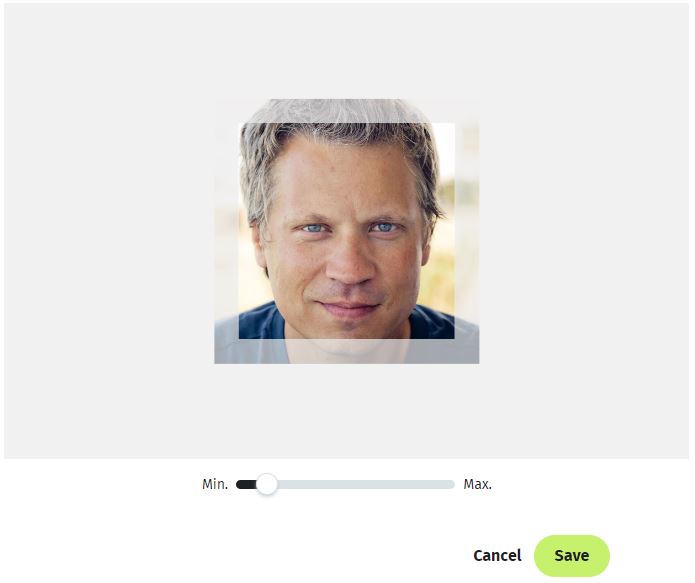The width and height of the screenshot is (695, 583).
Task: Click the dark filled portion of zoom slider
Action: [246, 484]
